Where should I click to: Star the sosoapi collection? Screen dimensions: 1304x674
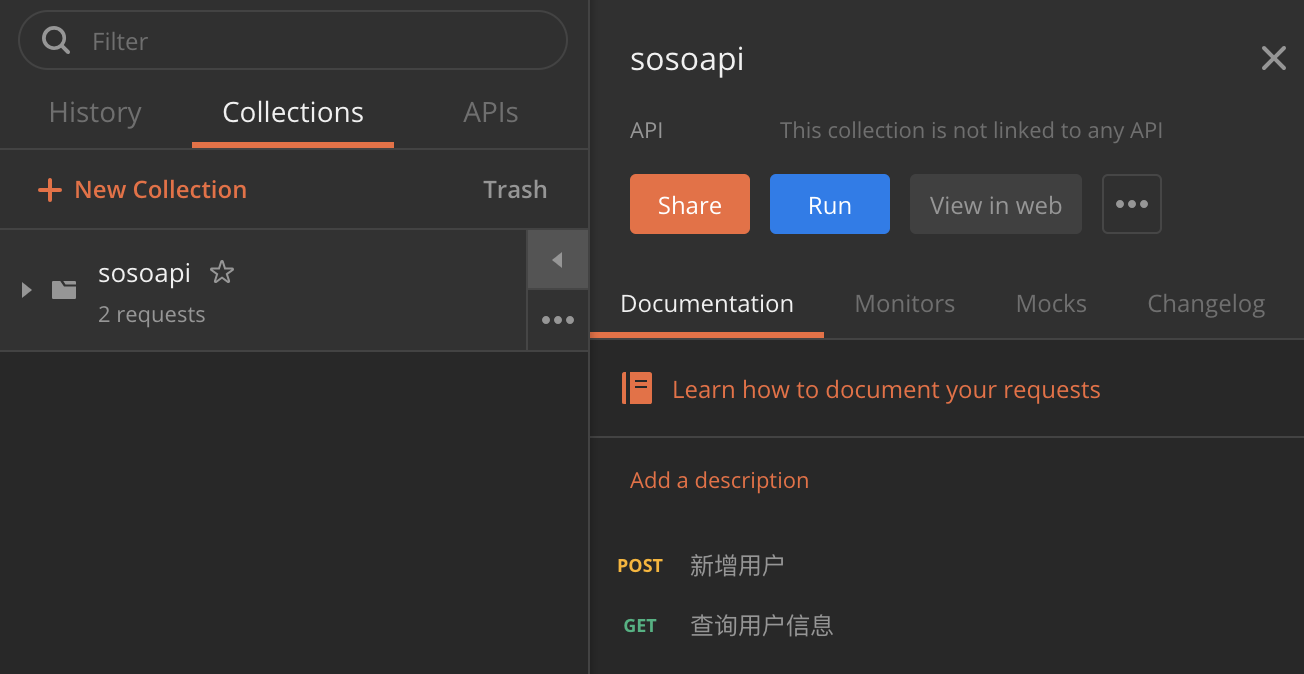pos(222,272)
